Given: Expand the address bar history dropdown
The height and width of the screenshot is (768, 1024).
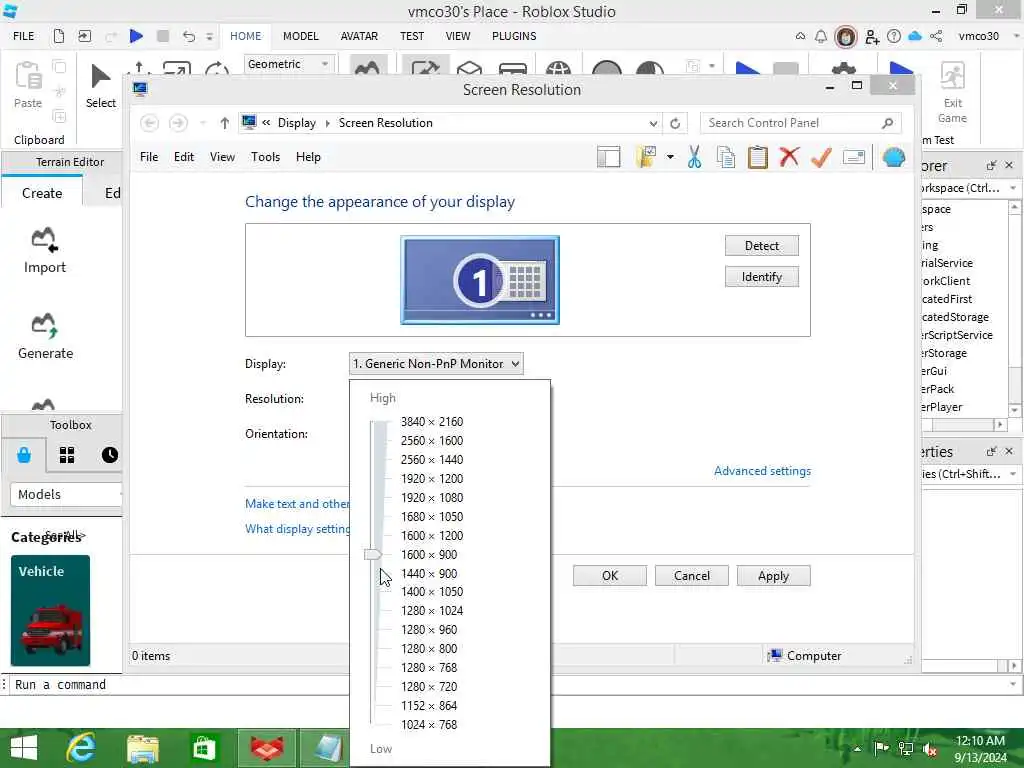Looking at the screenshot, I should (653, 123).
